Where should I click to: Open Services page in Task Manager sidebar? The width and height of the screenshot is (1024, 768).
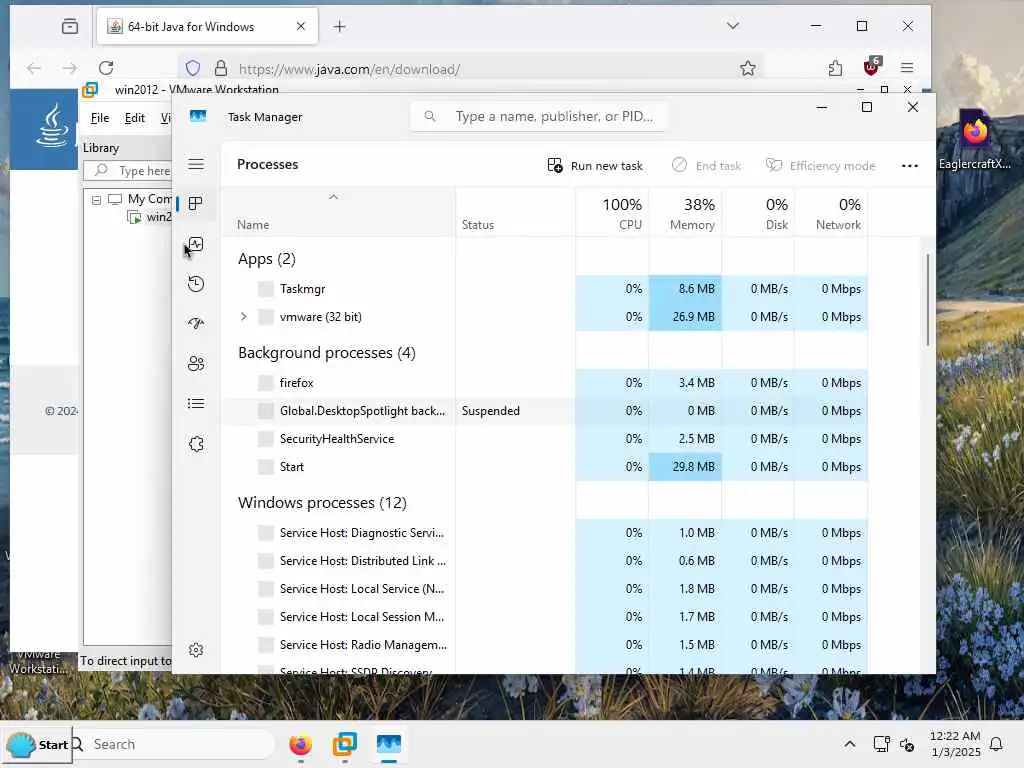[x=196, y=444]
